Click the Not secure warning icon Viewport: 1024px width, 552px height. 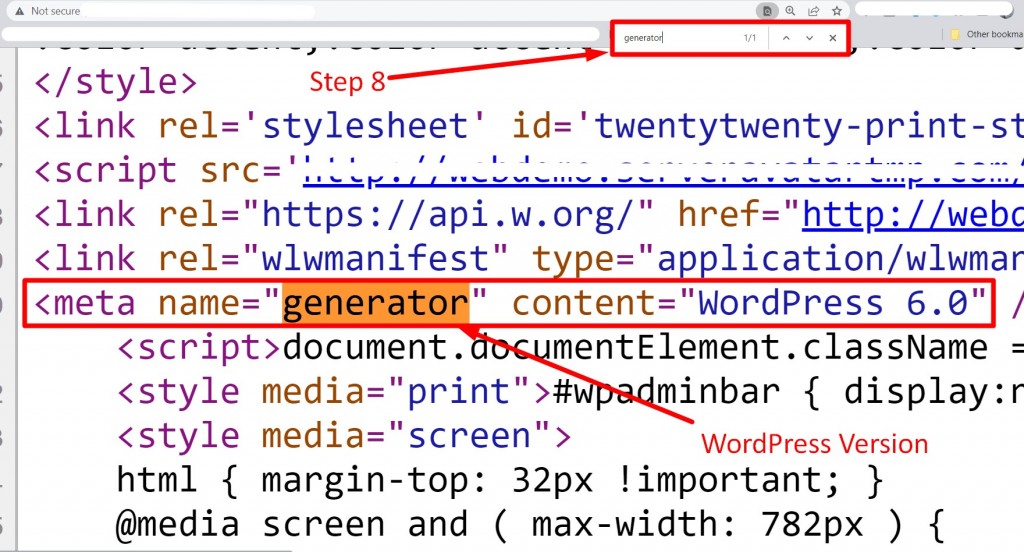20,11
